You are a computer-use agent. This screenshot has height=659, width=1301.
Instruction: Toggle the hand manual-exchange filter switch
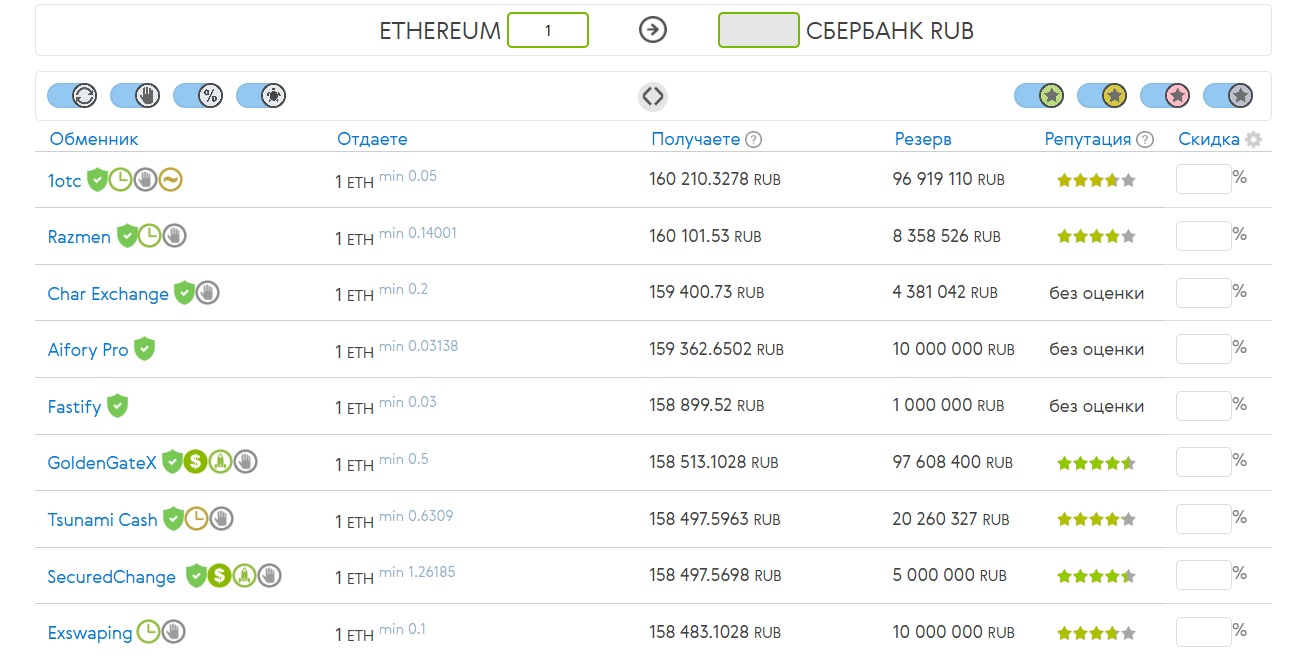pos(135,96)
